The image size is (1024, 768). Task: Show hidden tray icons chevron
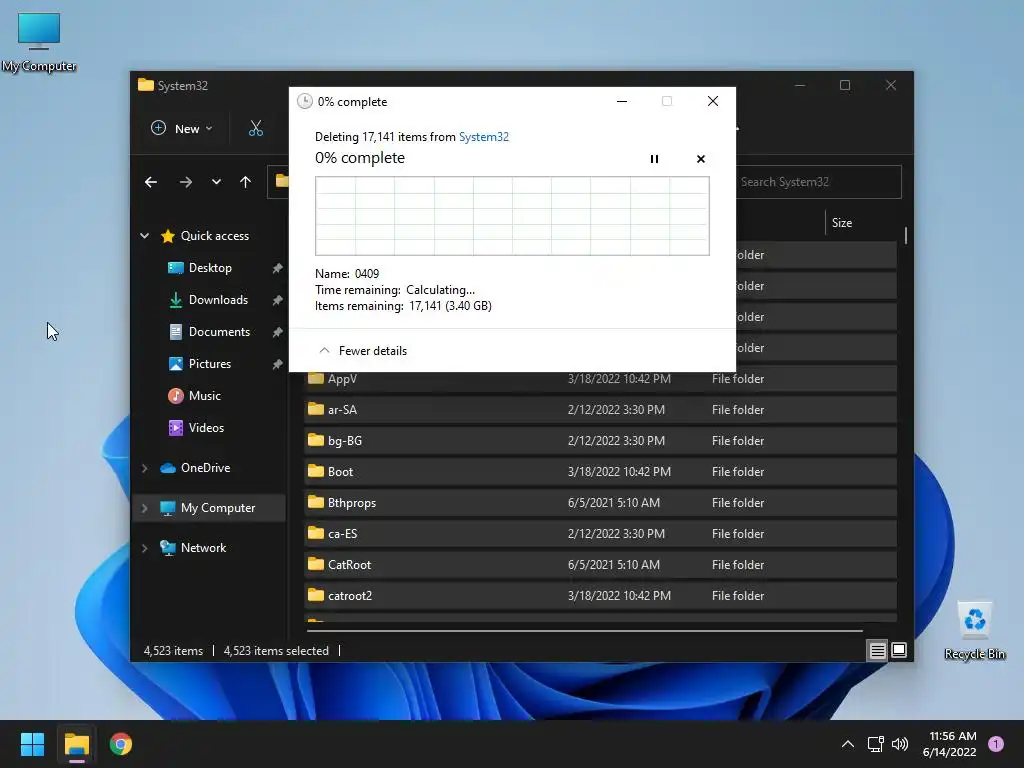click(x=848, y=744)
